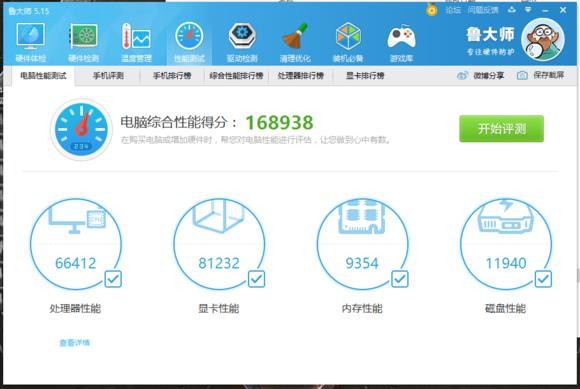Viewport: 580px width, 389px height.
Task: Switch to the 显卡排行榜 tab
Action: point(365,76)
